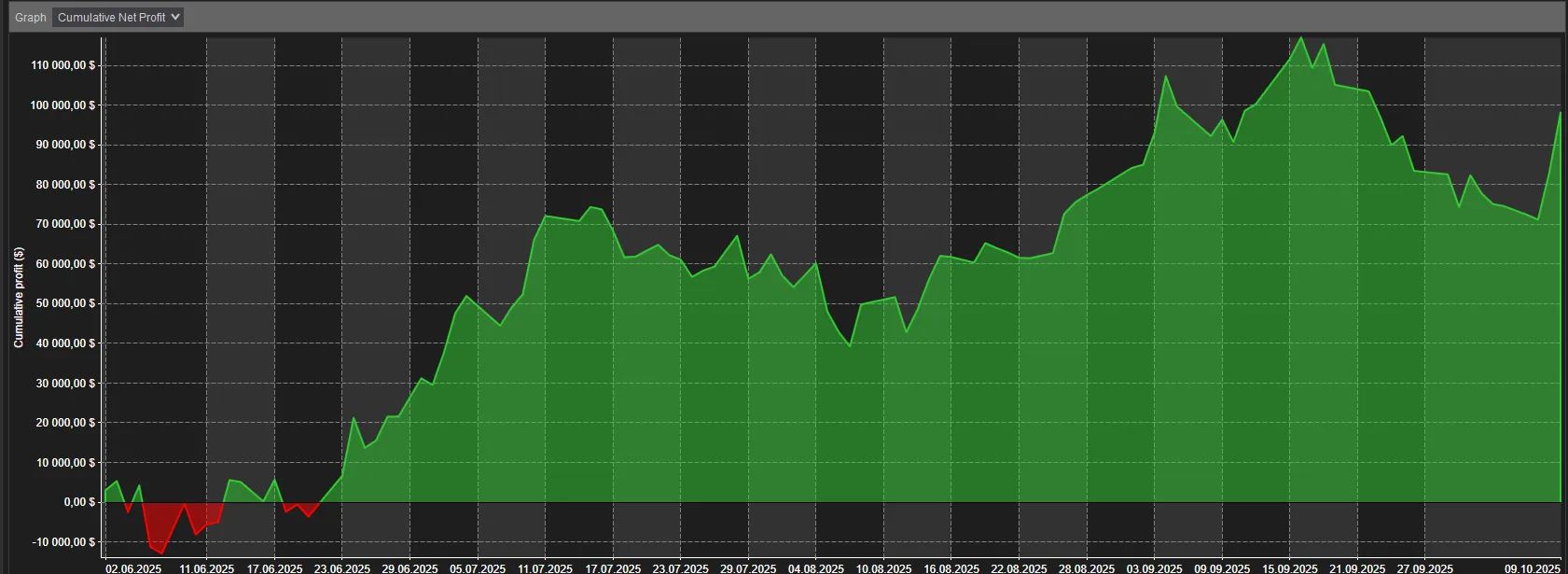
Task: Click the highest peak of the profit curve
Action: tap(1301, 38)
